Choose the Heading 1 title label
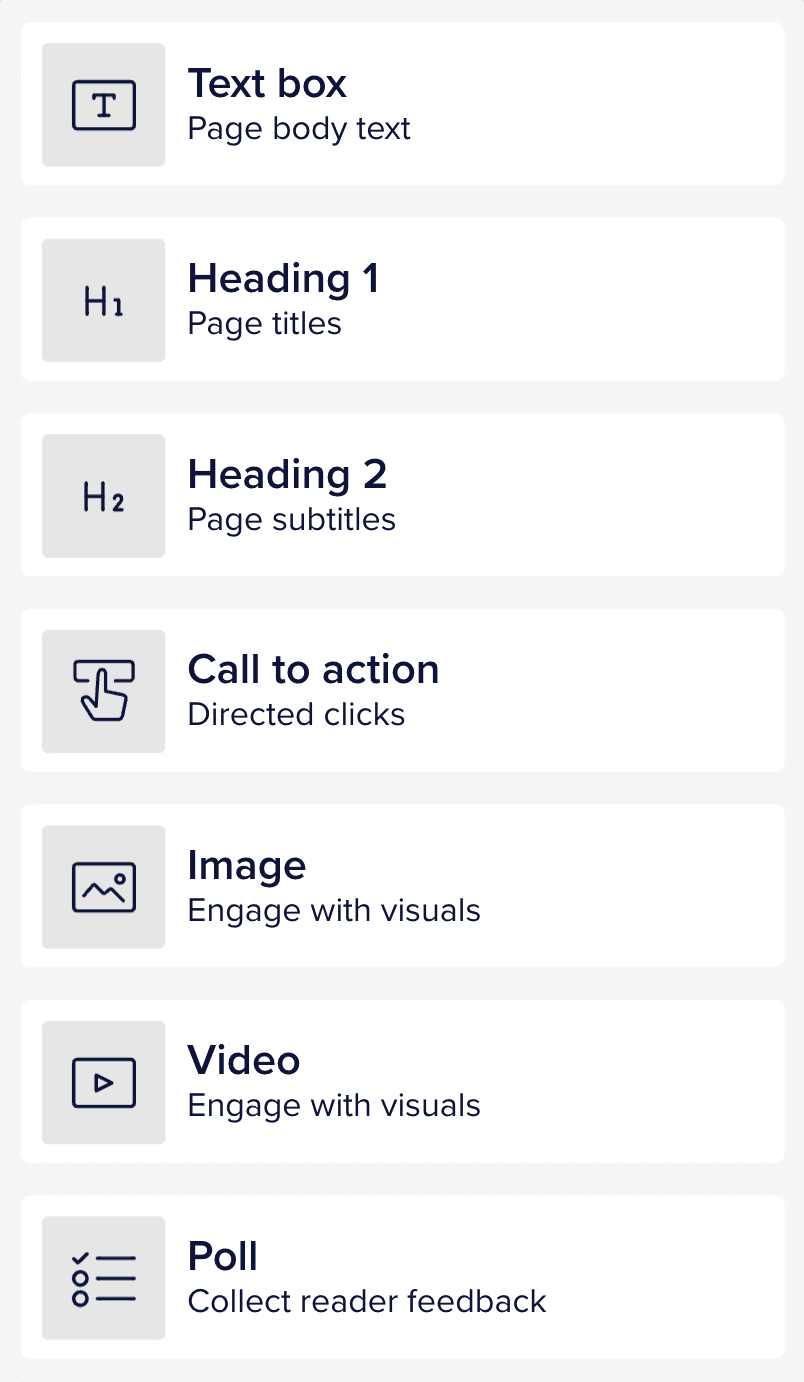Screen dimensions: 804x1382 (x=283, y=278)
